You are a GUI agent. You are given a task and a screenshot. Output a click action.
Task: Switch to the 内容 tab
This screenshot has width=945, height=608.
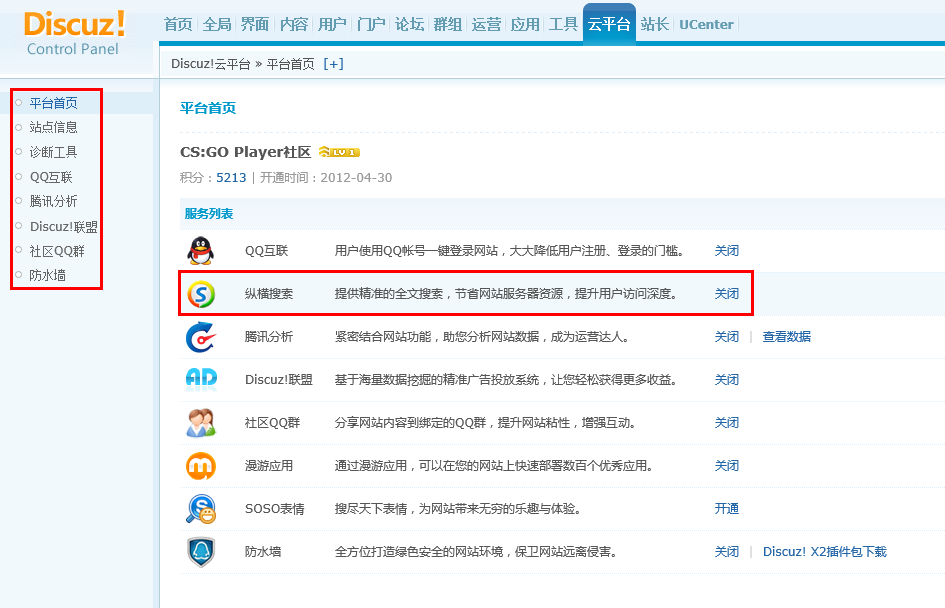coord(294,24)
